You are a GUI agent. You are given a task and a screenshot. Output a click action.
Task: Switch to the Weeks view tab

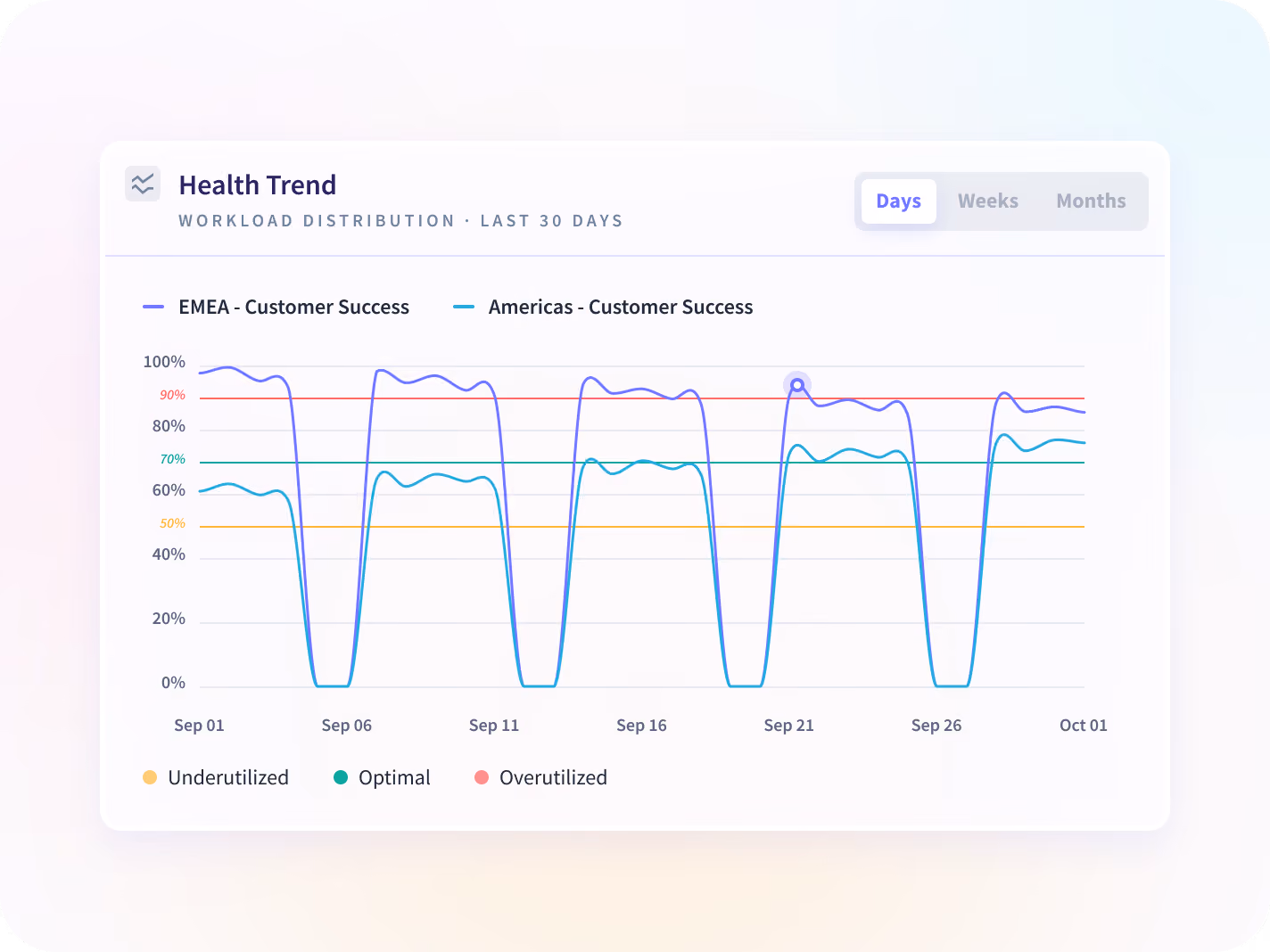click(988, 201)
